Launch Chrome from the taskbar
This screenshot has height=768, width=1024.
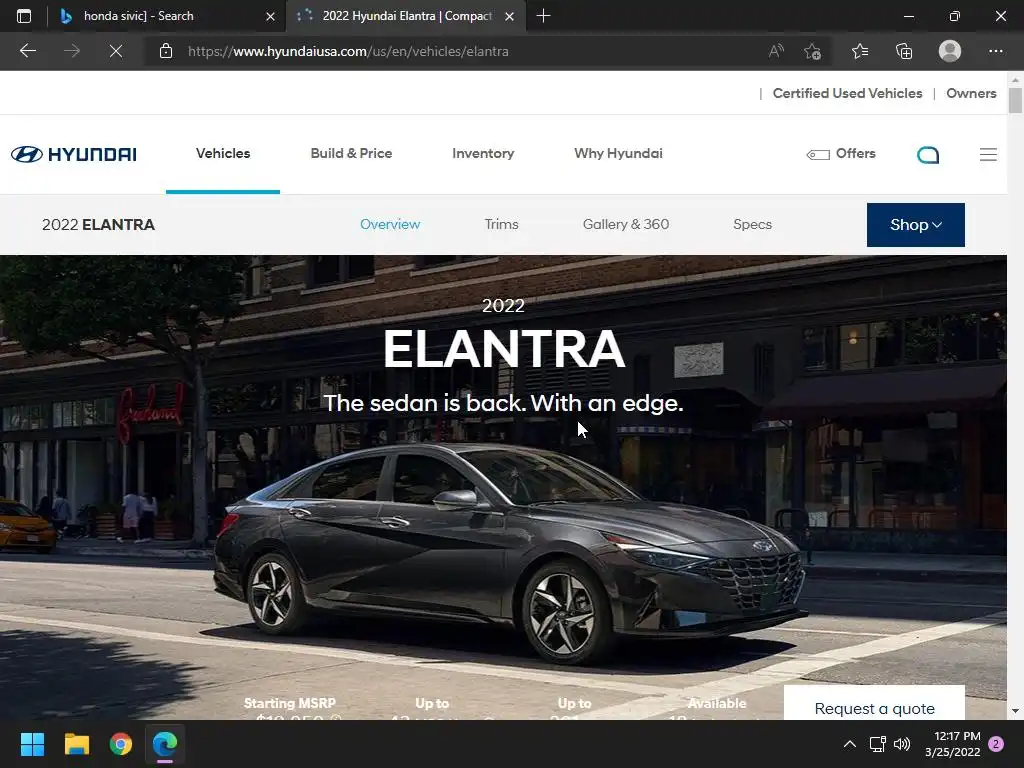pyautogui.click(x=121, y=744)
